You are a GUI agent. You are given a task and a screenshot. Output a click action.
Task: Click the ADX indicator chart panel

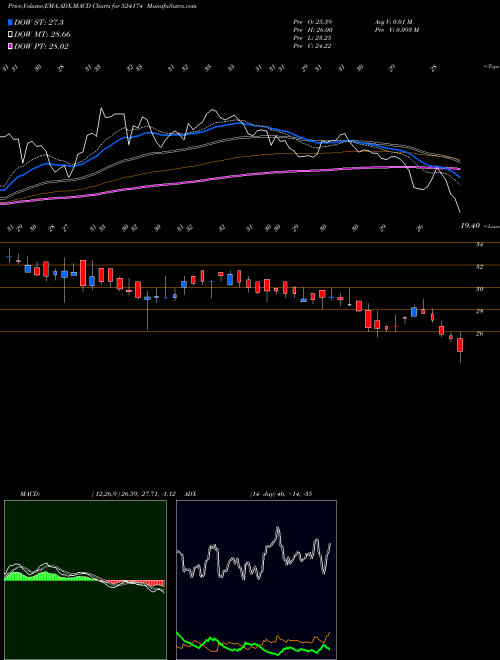tap(256, 580)
